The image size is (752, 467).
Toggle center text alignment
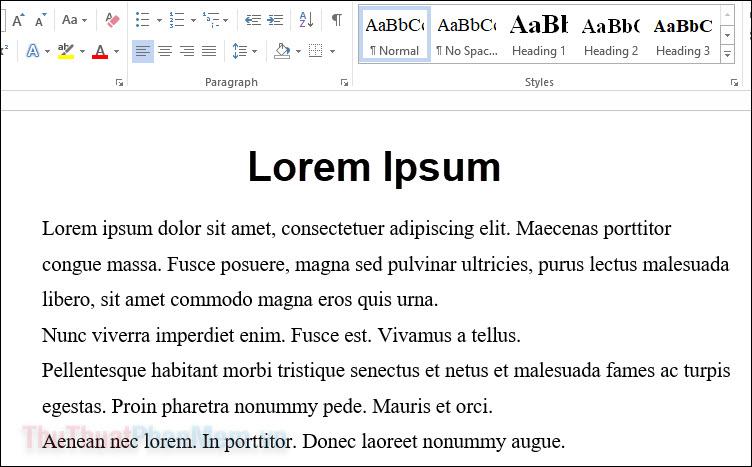point(165,51)
